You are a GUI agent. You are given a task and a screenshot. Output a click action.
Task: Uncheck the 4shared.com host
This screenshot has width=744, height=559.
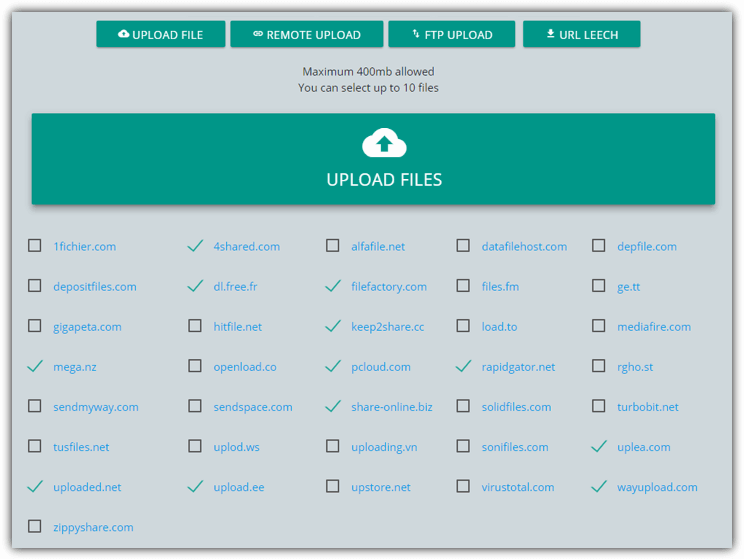point(195,246)
